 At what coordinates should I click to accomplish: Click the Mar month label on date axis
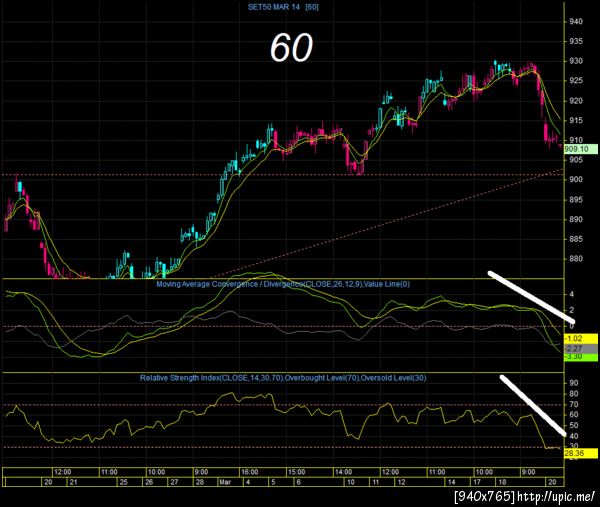click(225, 482)
